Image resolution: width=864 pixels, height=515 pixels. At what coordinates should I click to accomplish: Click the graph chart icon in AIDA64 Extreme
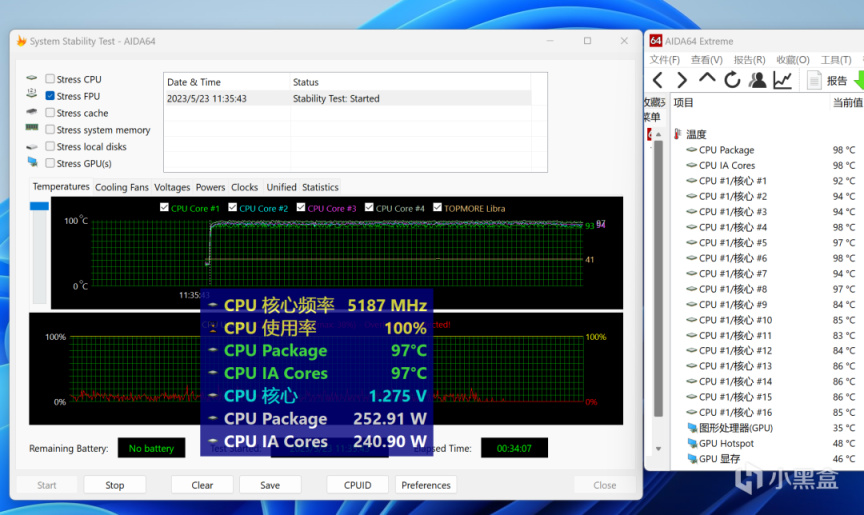(x=782, y=80)
